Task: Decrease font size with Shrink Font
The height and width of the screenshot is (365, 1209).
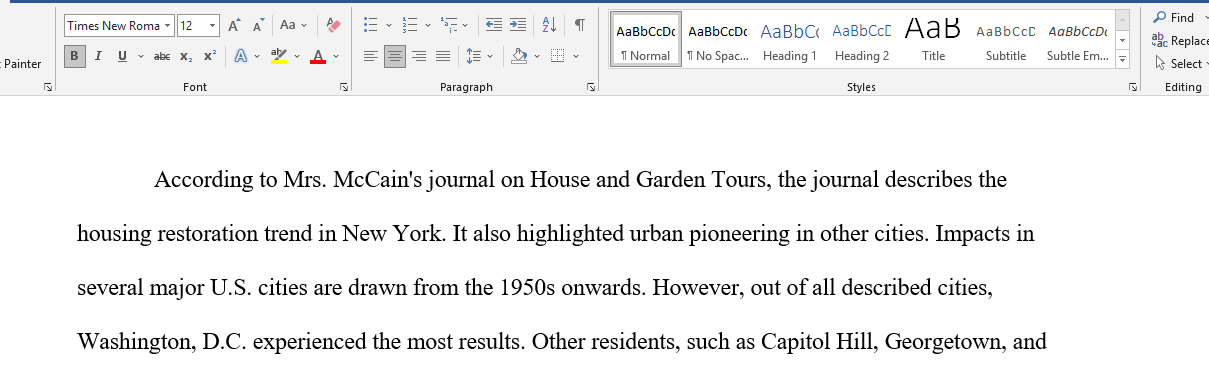Action: point(258,25)
